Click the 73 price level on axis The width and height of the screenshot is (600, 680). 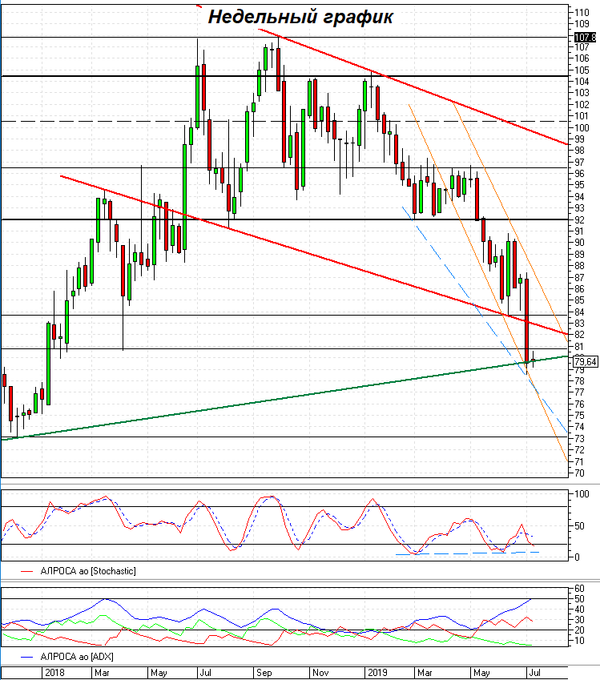tap(580, 439)
